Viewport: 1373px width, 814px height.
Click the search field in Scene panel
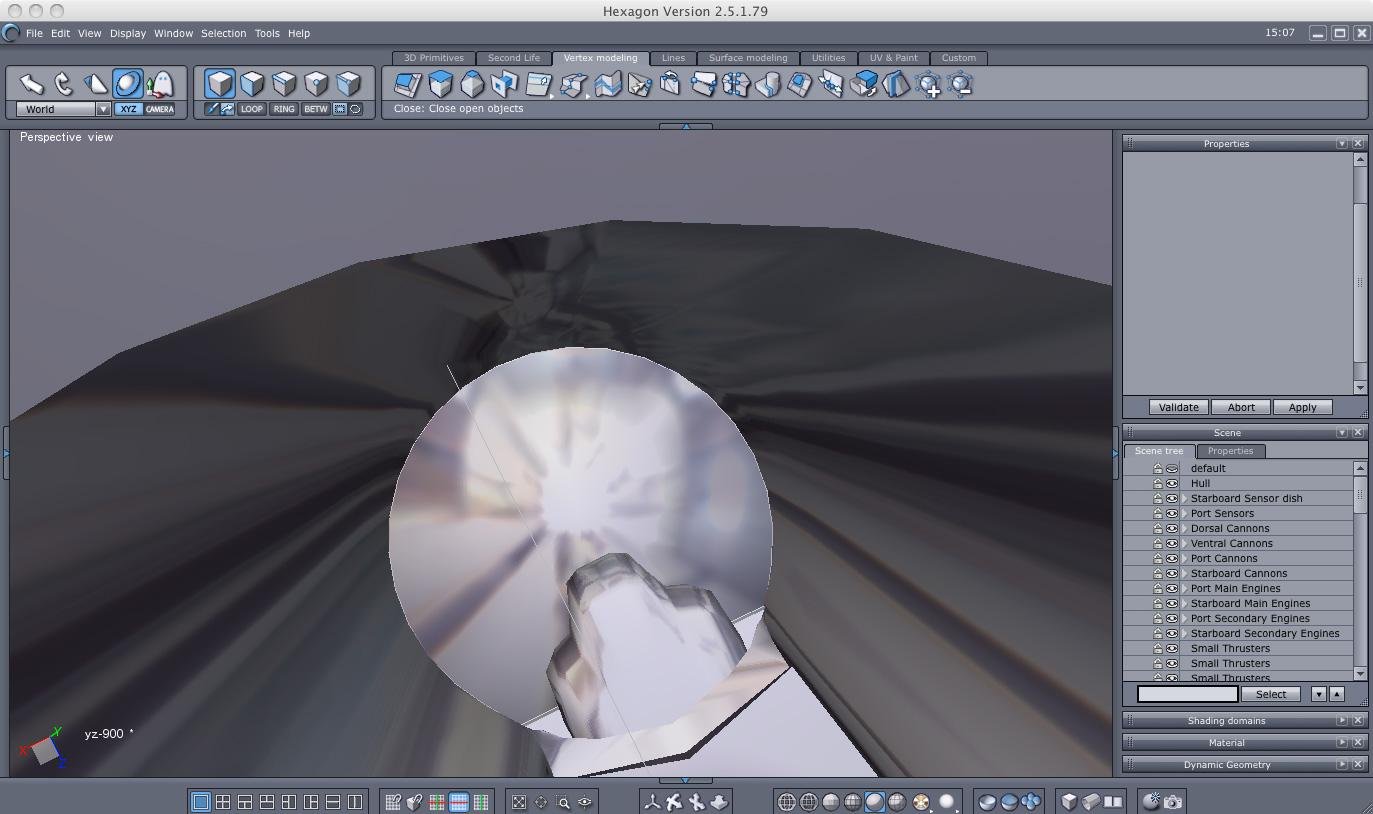1187,694
